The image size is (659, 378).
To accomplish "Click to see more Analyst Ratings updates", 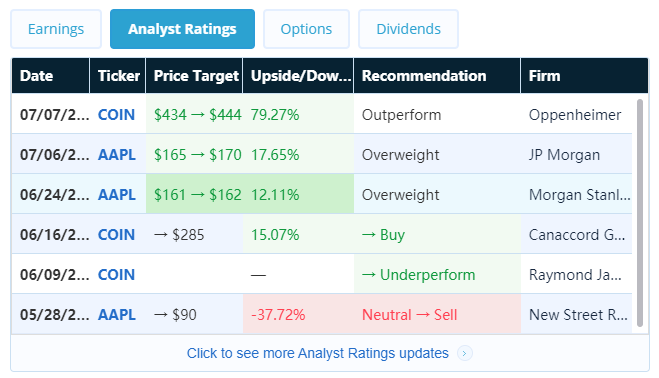I will (x=318, y=353).
